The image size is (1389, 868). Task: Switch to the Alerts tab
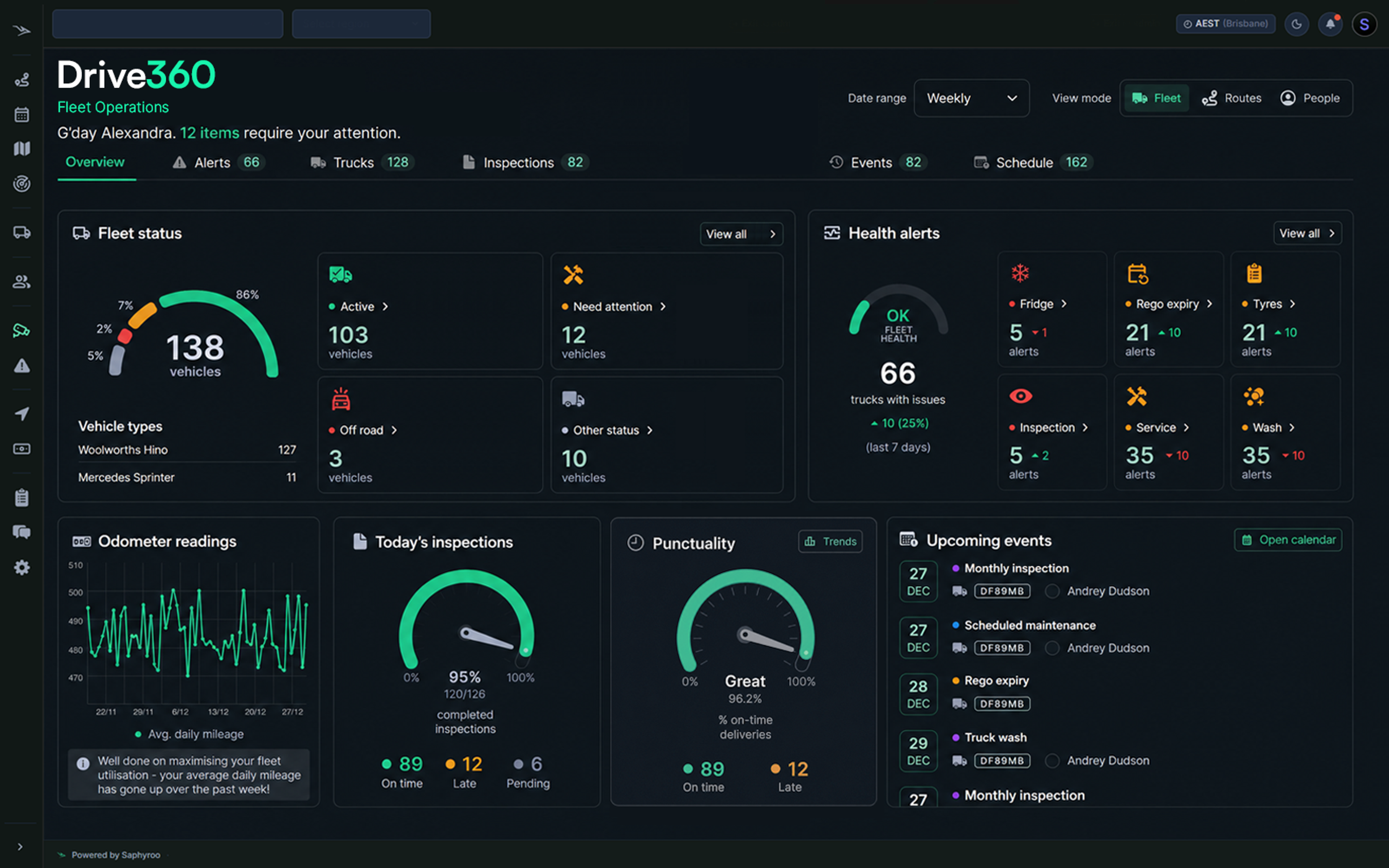click(219, 162)
